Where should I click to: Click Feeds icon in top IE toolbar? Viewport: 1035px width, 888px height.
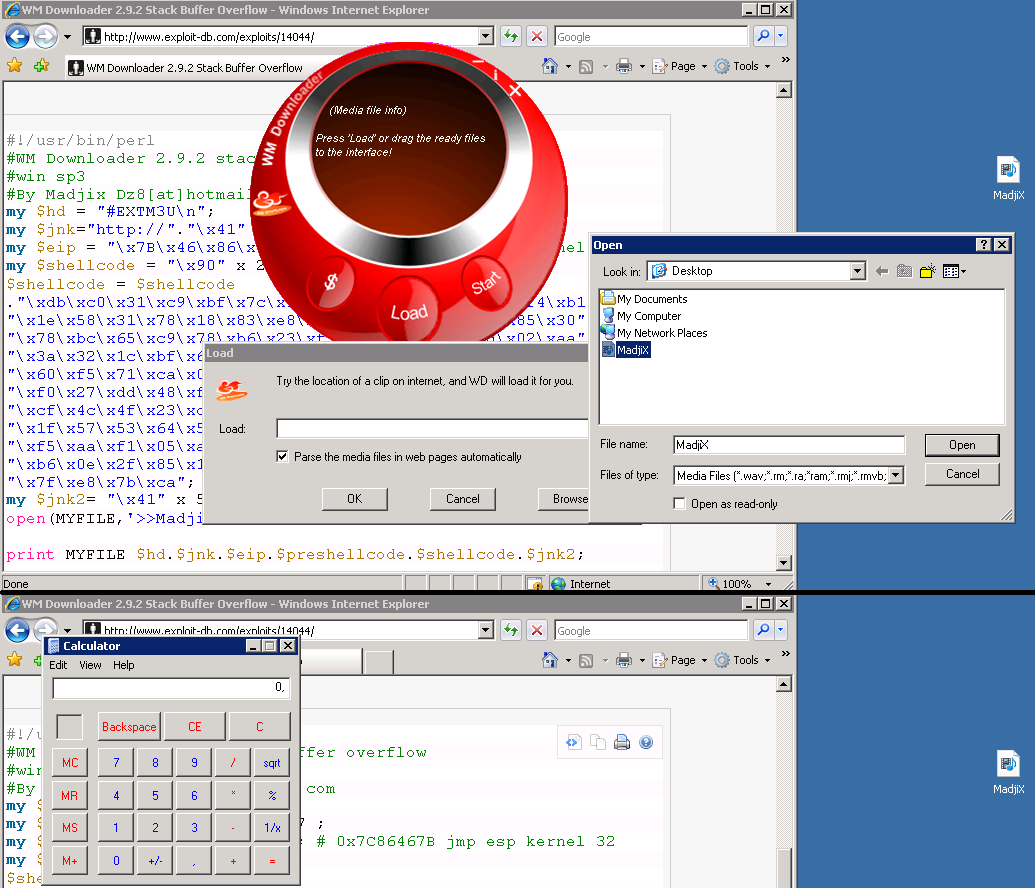[585, 67]
